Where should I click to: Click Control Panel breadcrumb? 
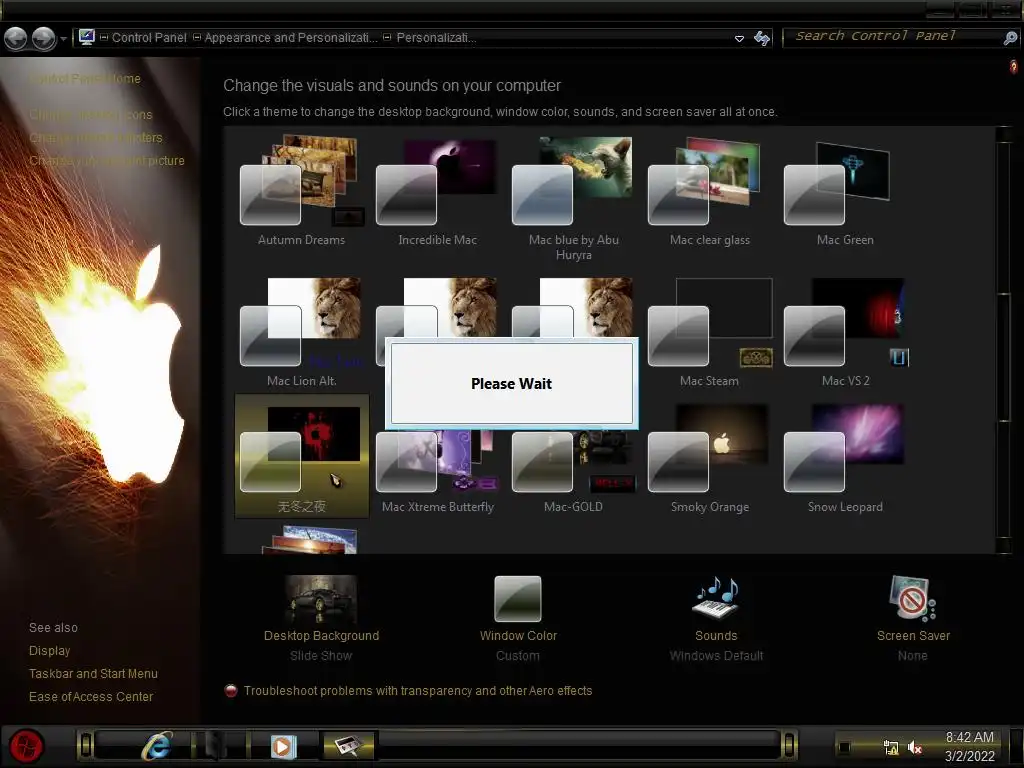pyautogui.click(x=149, y=38)
